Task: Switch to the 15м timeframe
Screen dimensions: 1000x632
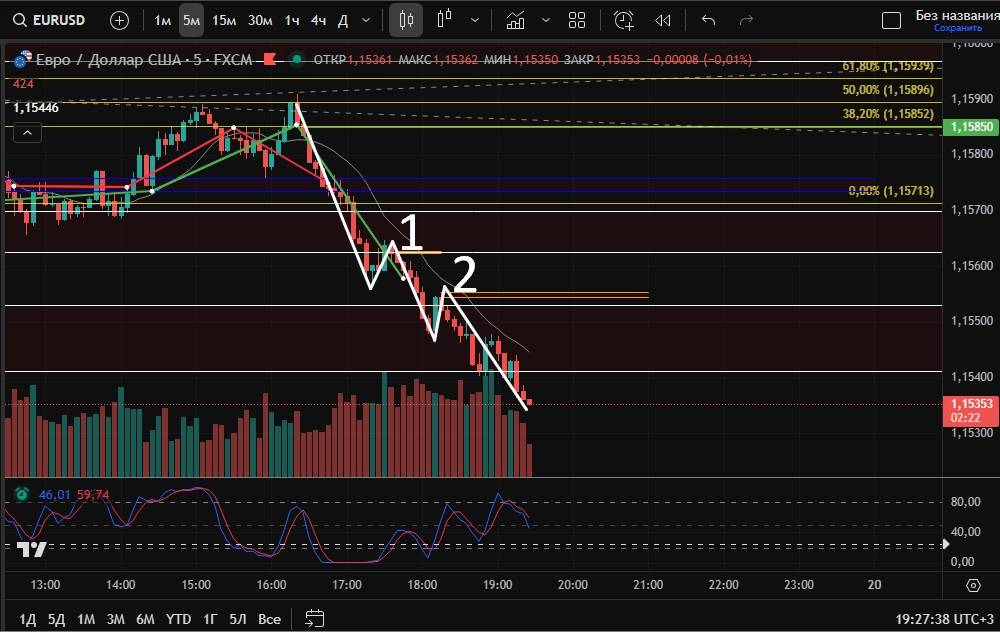Action: coord(224,20)
